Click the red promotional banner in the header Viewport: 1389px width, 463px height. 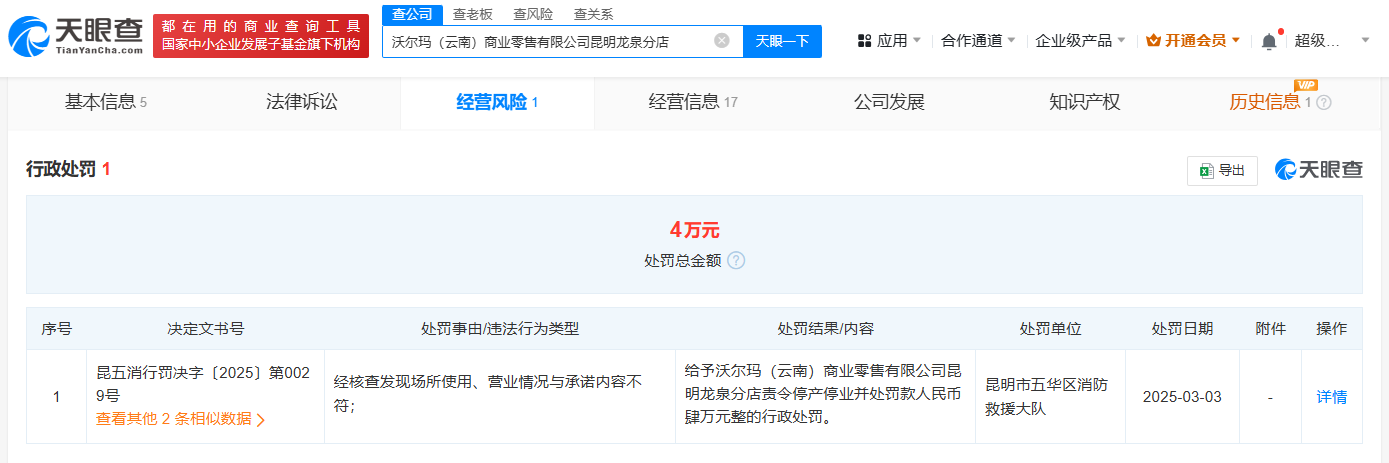point(261,36)
